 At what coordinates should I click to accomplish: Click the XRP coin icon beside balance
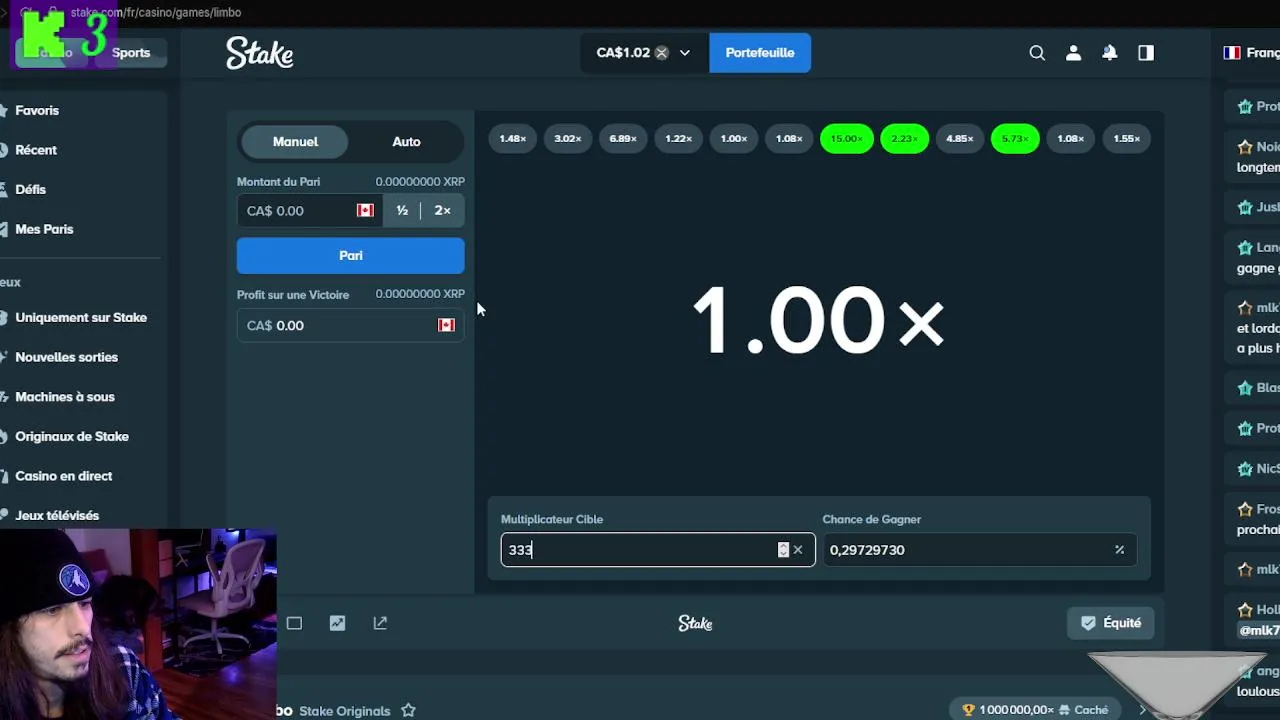pyautogui.click(x=662, y=53)
